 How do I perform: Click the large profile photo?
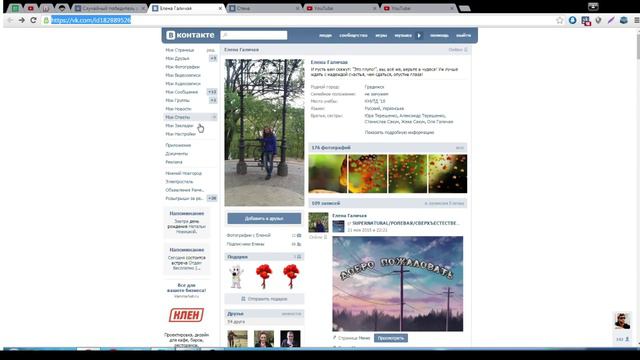pos(264,133)
